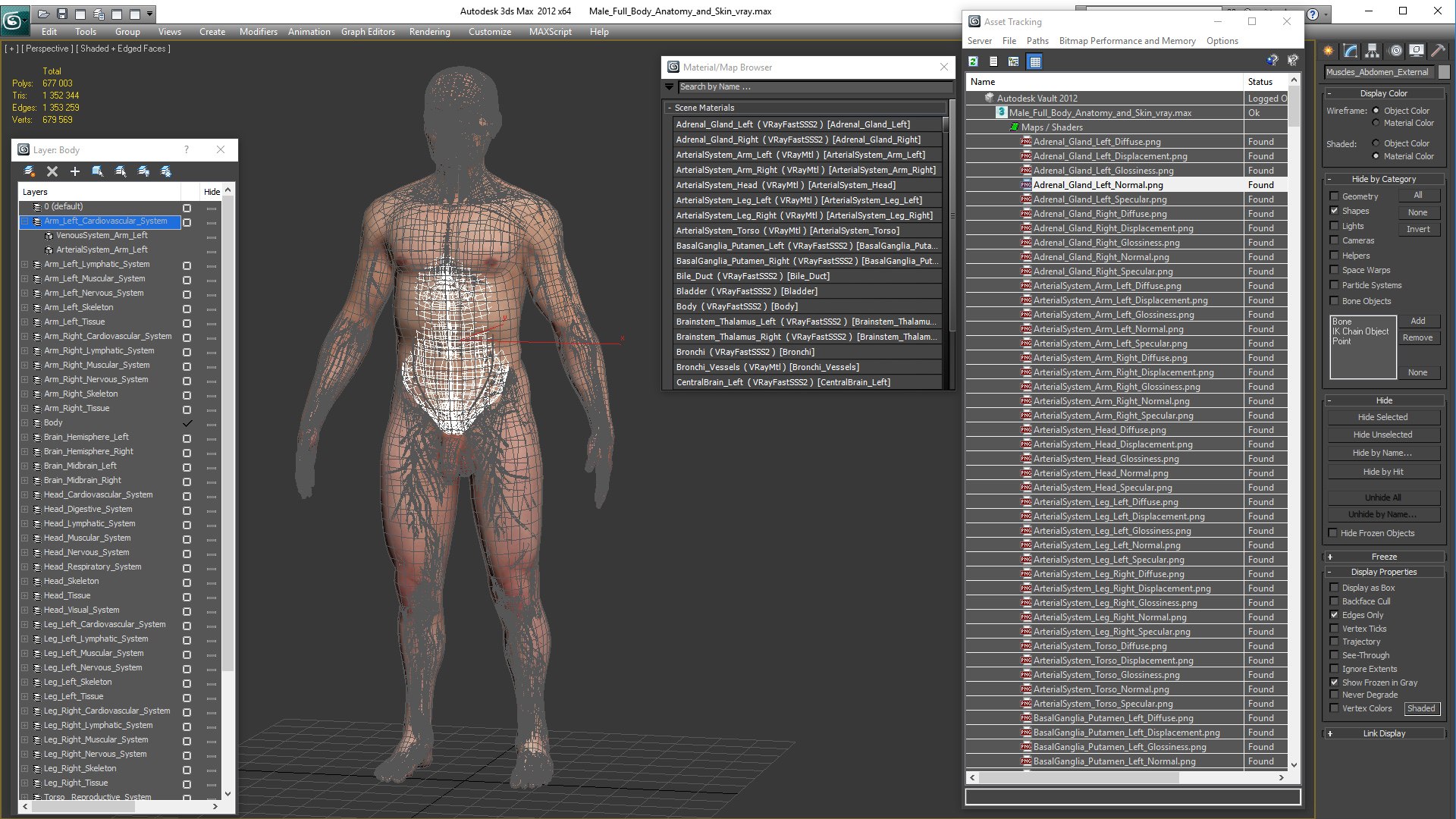Open the Hierarchy tab in command panel
This screenshot has width=1456, height=819.
point(1373,51)
